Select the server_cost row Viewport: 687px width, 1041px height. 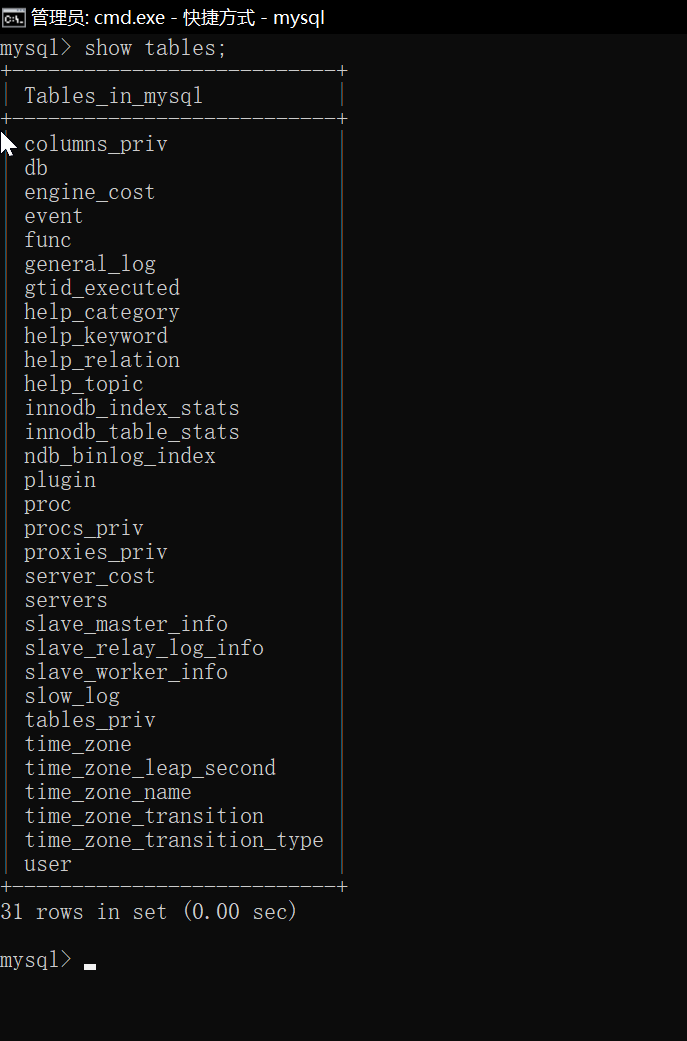coord(90,576)
